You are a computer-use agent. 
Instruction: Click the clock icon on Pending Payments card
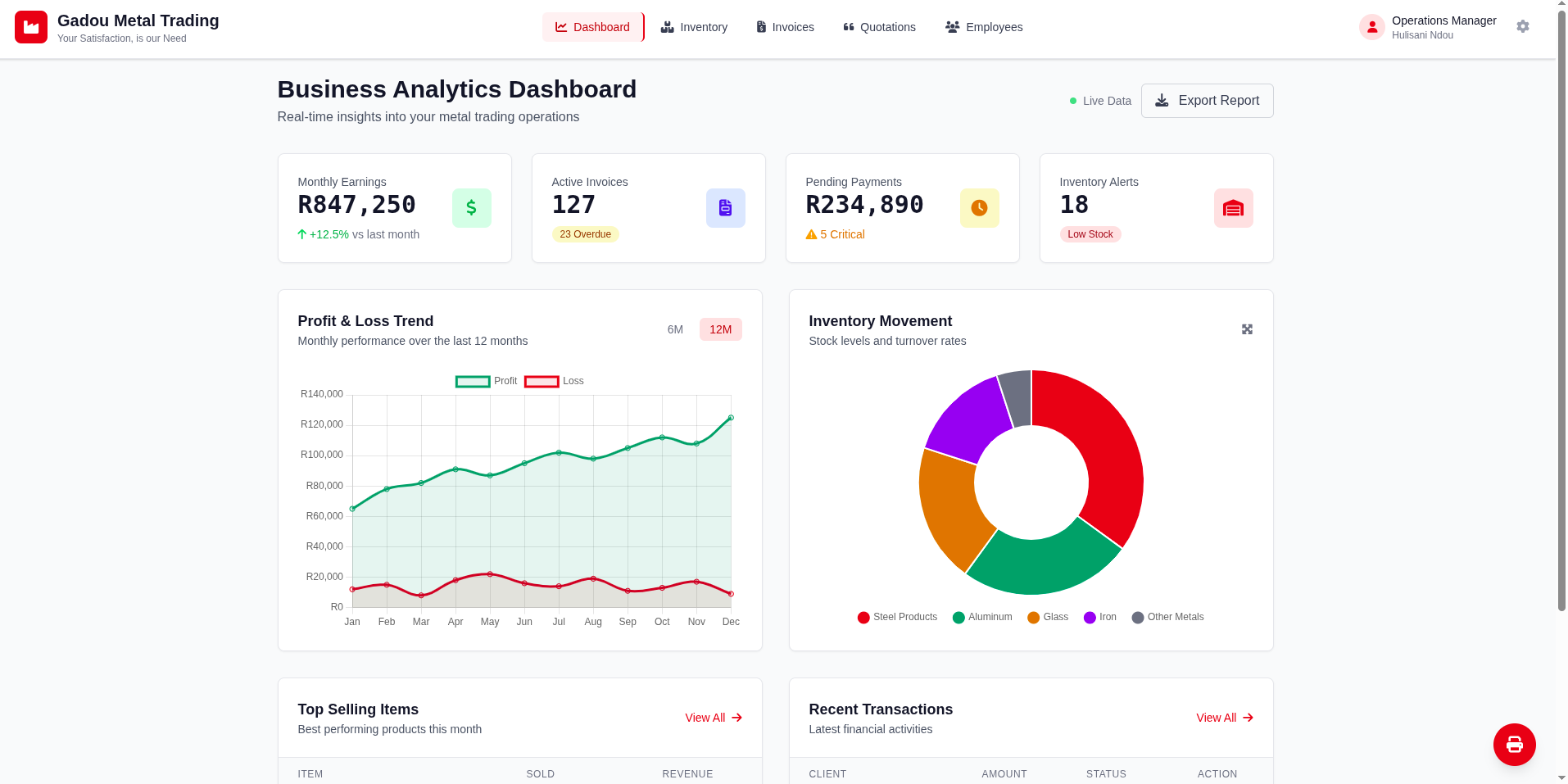coord(979,207)
